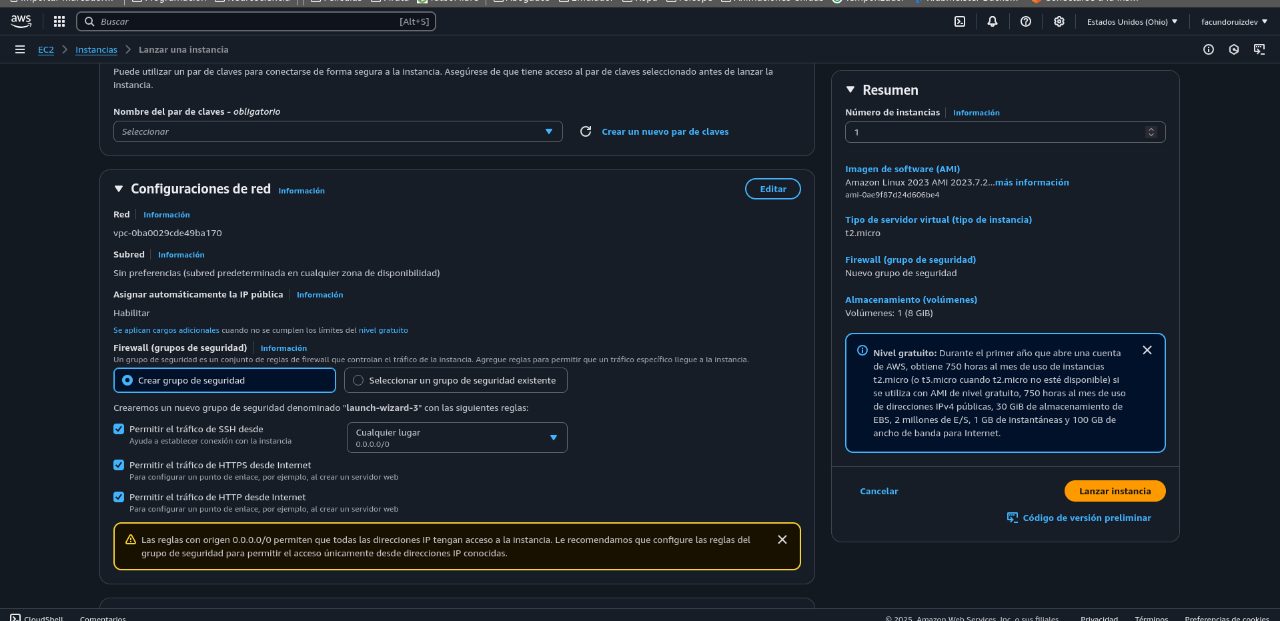This screenshot has height=621, width=1280.
Task: Open the notifications bell
Action: (992, 21)
